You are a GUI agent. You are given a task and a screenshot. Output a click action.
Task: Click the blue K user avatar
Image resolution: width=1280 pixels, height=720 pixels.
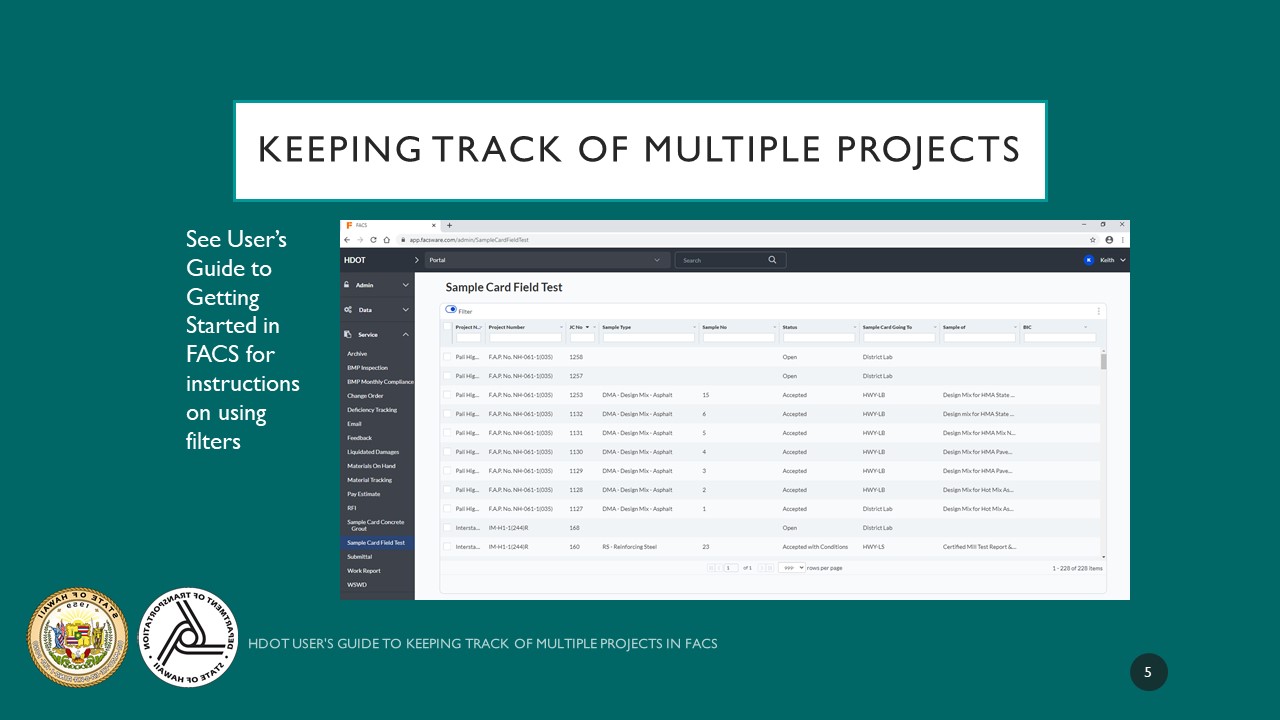point(1089,260)
